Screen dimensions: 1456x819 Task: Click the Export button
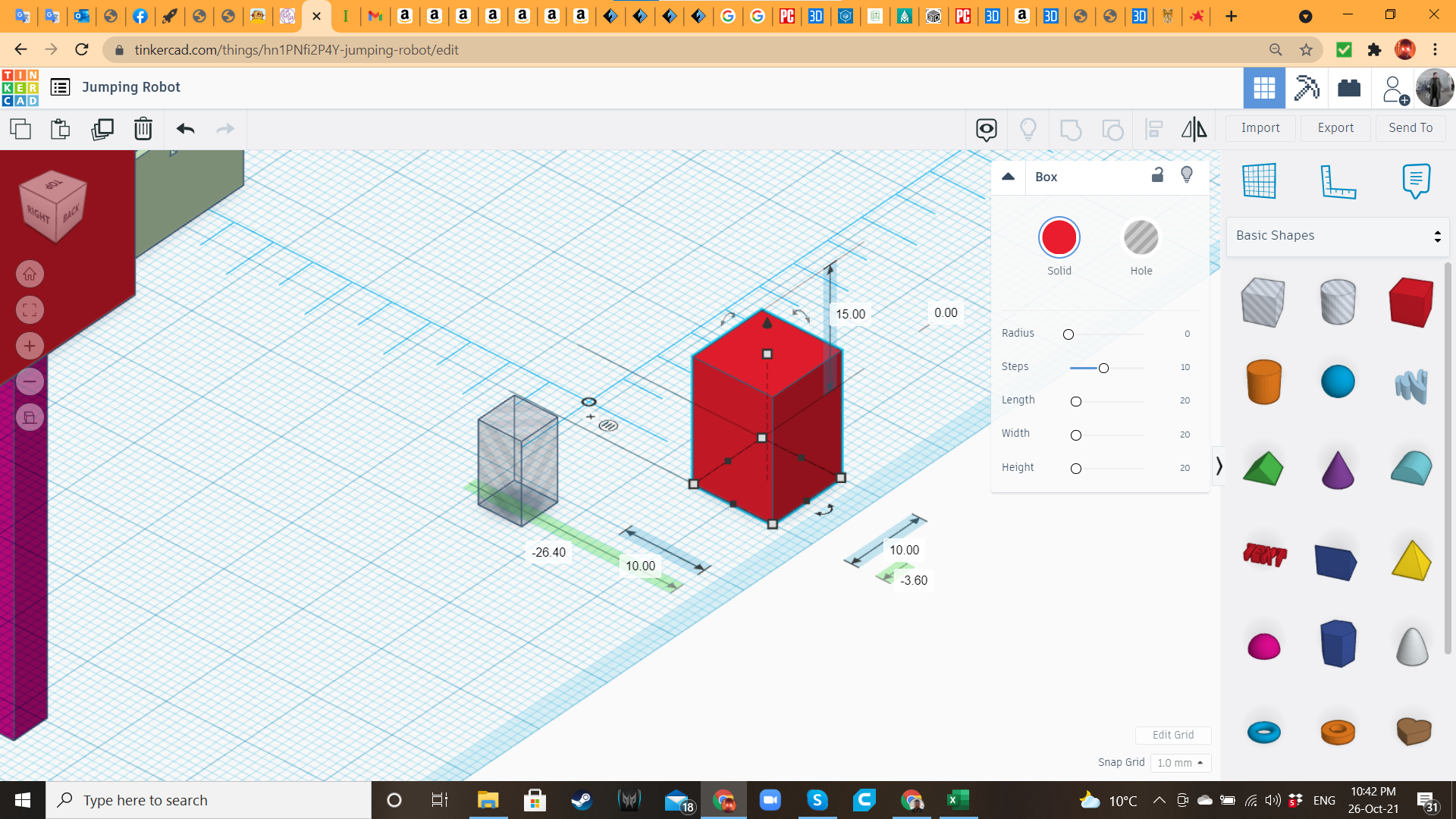(1335, 128)
